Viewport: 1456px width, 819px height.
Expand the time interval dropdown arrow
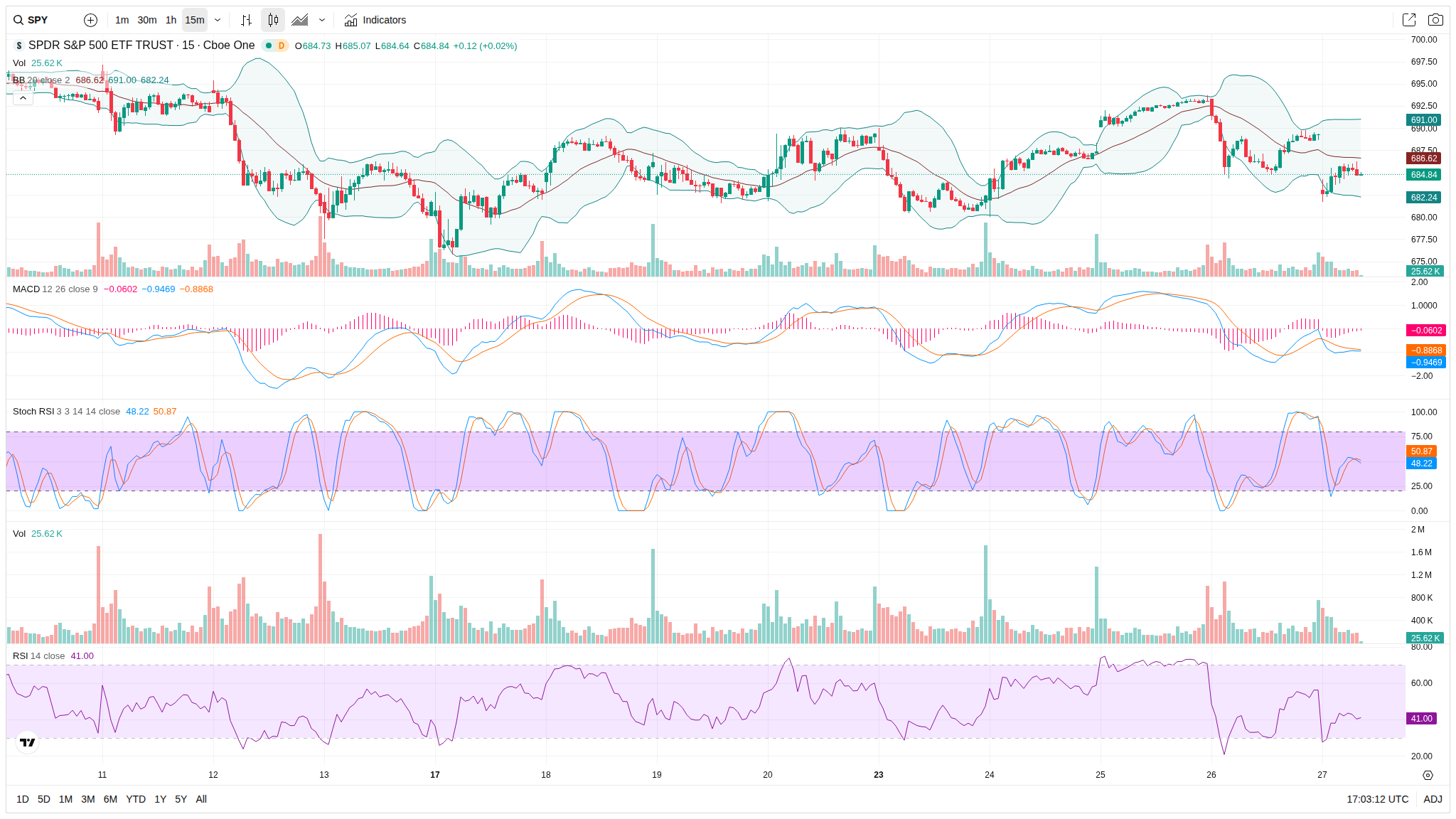click(218, 20)
